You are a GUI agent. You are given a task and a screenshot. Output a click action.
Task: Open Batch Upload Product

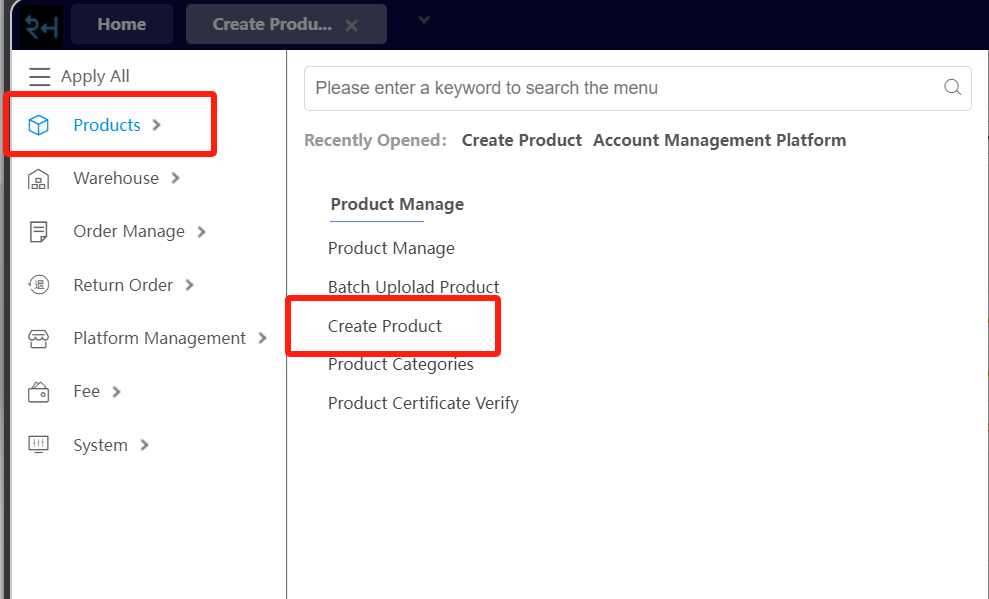tap(413, 287)
